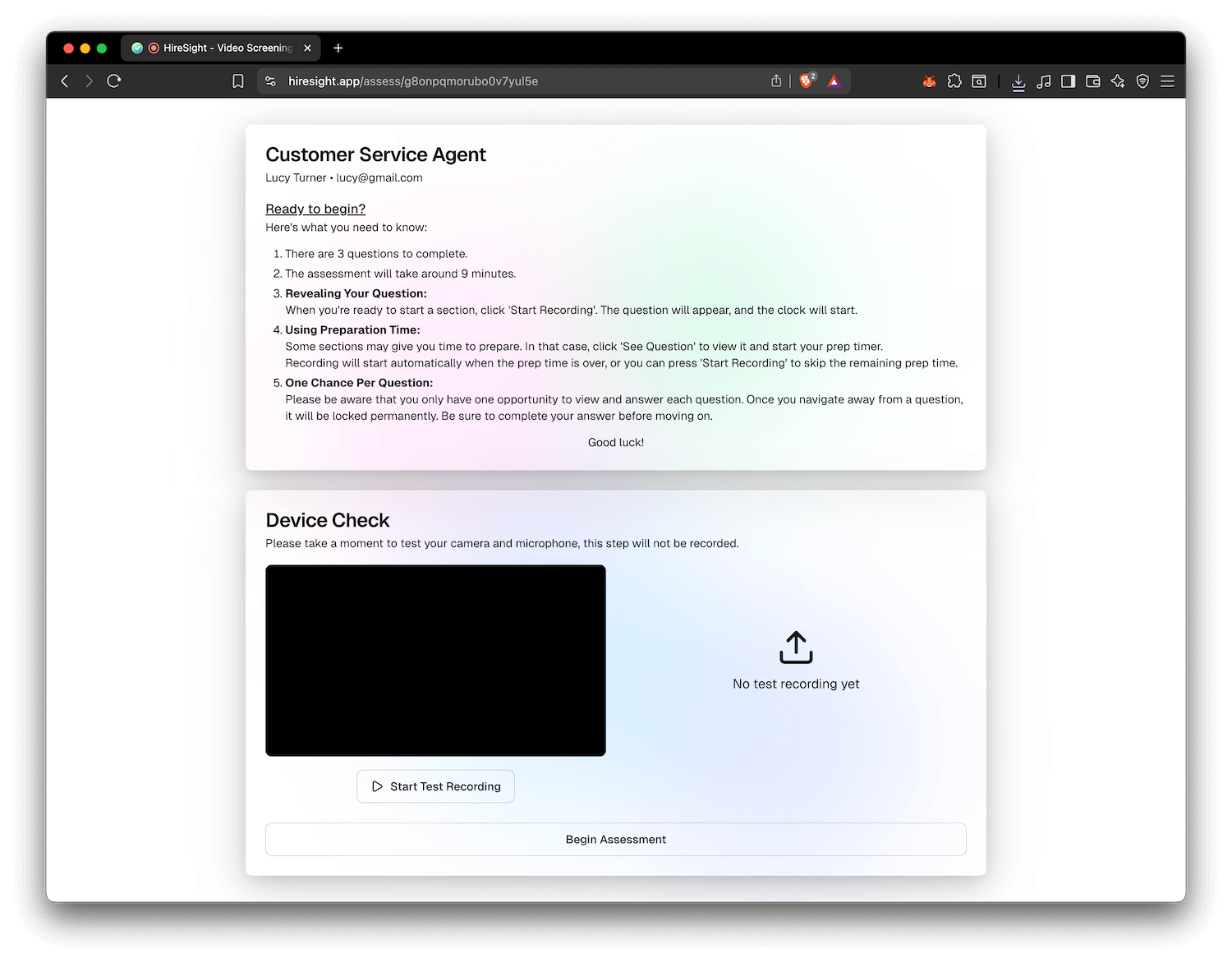Click the Brave Shields lion icon
This screenshot has width=1232, height=963.
(x=806, y=81)
